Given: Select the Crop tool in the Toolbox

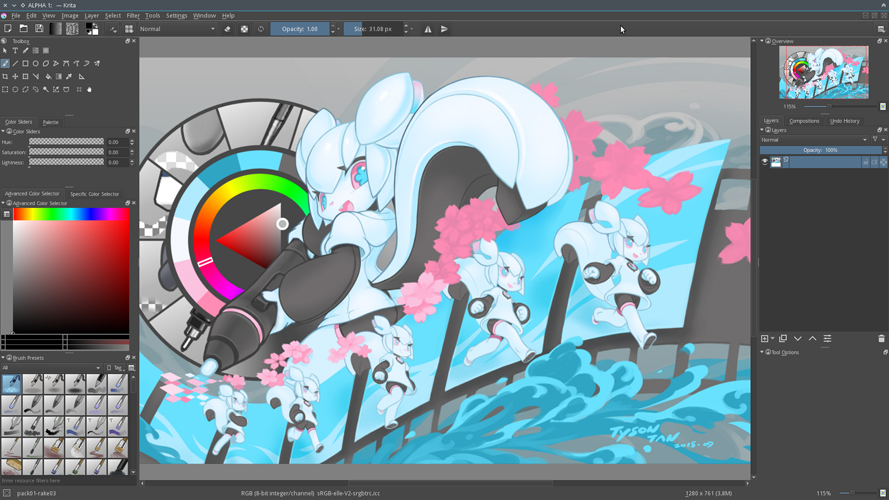Looking at the screenshot, I should (x=5, y=76).
